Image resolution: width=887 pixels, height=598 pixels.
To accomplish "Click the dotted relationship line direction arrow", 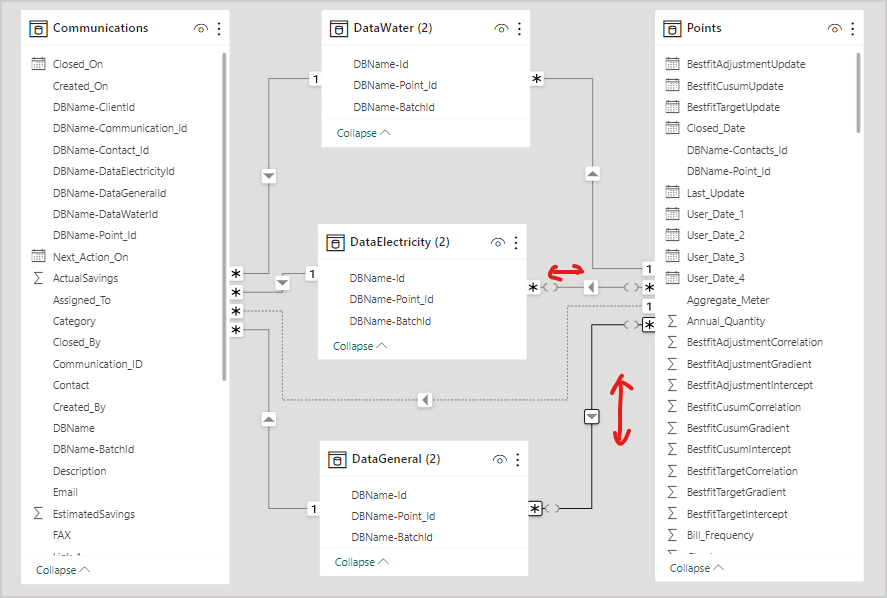I will [425, 400].
